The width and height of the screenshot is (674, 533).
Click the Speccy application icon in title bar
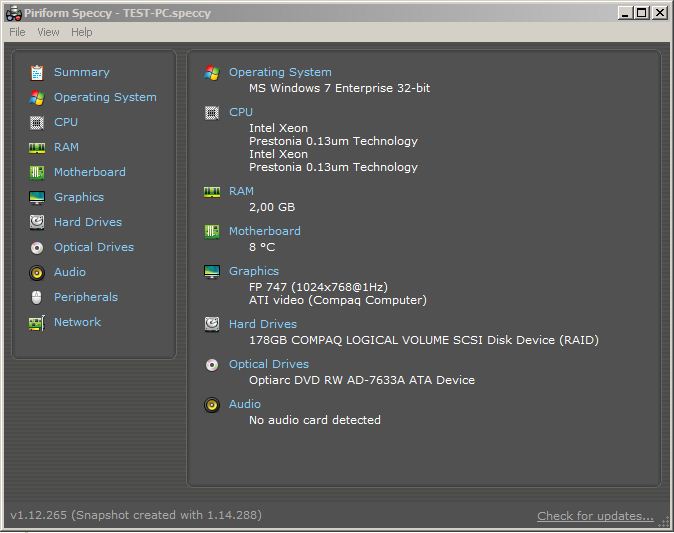(14, 13)
